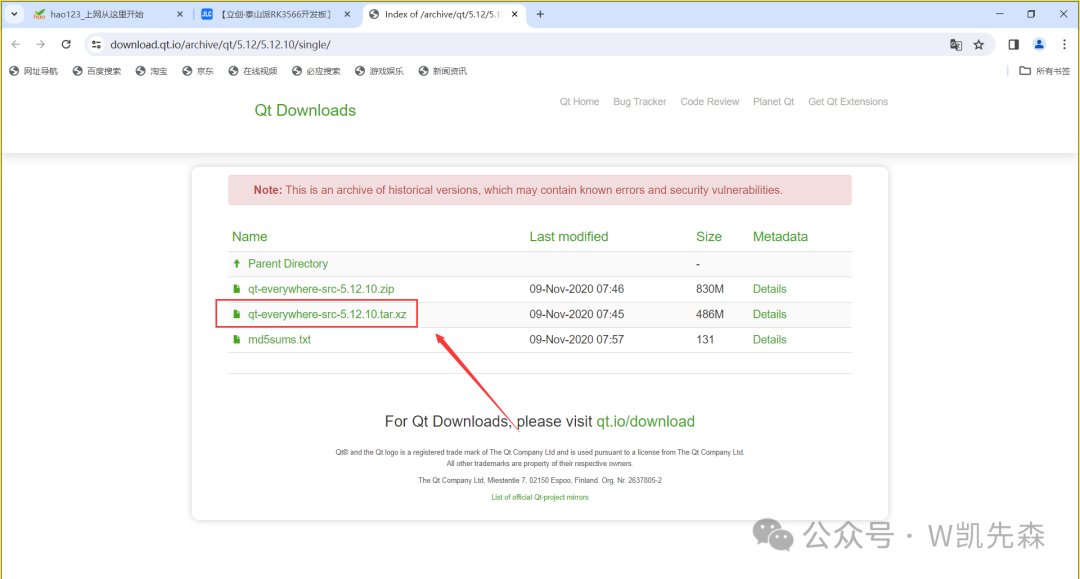1080x579 pixels.
Task: Download qt-everywhere-src-5.12.10.zip
Action: point(320,289)
